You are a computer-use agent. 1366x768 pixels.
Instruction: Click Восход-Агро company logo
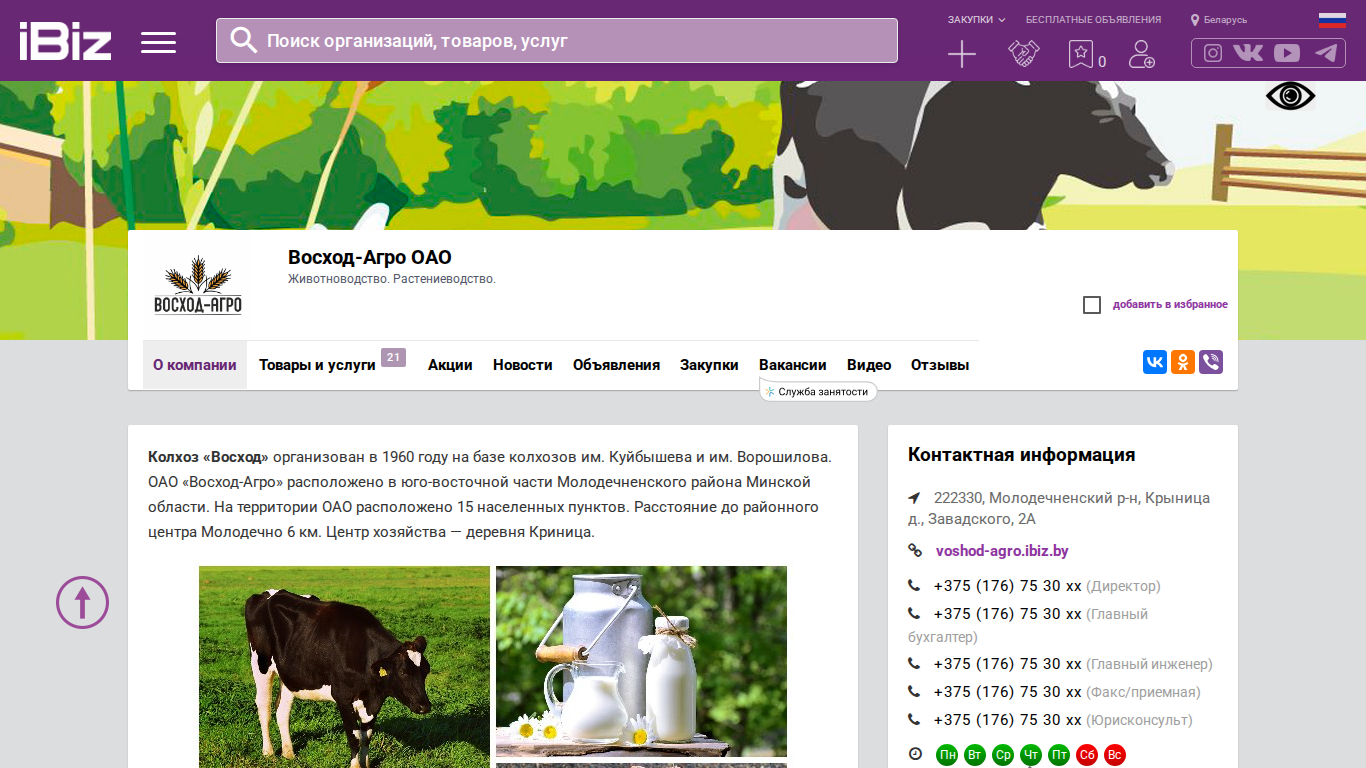point(198,286)
